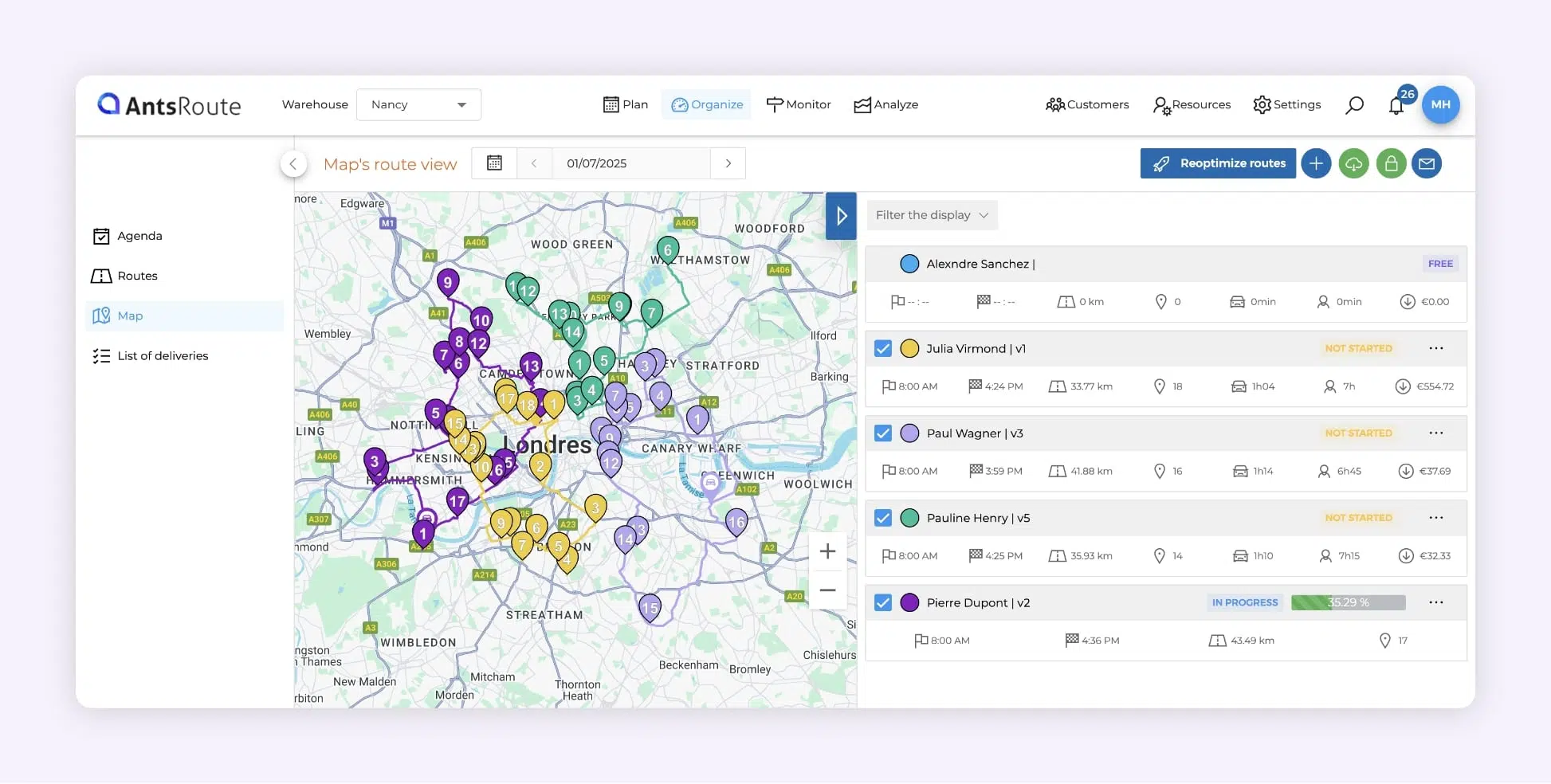Create a new route with the plus icon
Screen dimensions: 1551x784
pos(1316,163)
